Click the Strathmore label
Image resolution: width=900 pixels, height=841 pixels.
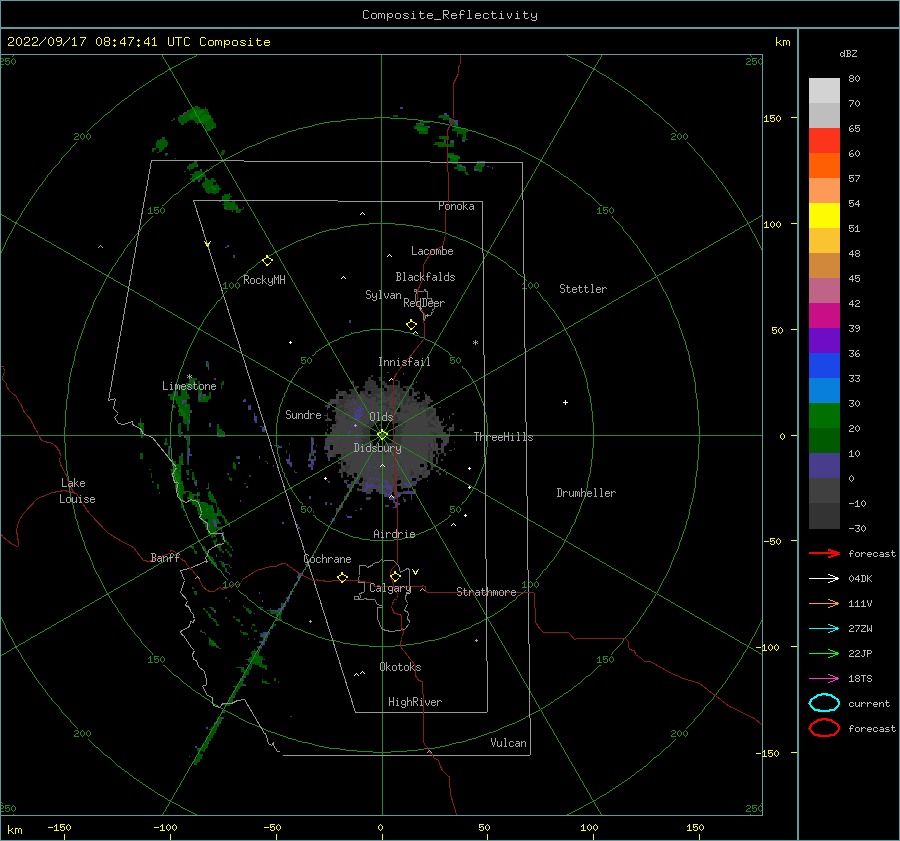pos(486,592)
